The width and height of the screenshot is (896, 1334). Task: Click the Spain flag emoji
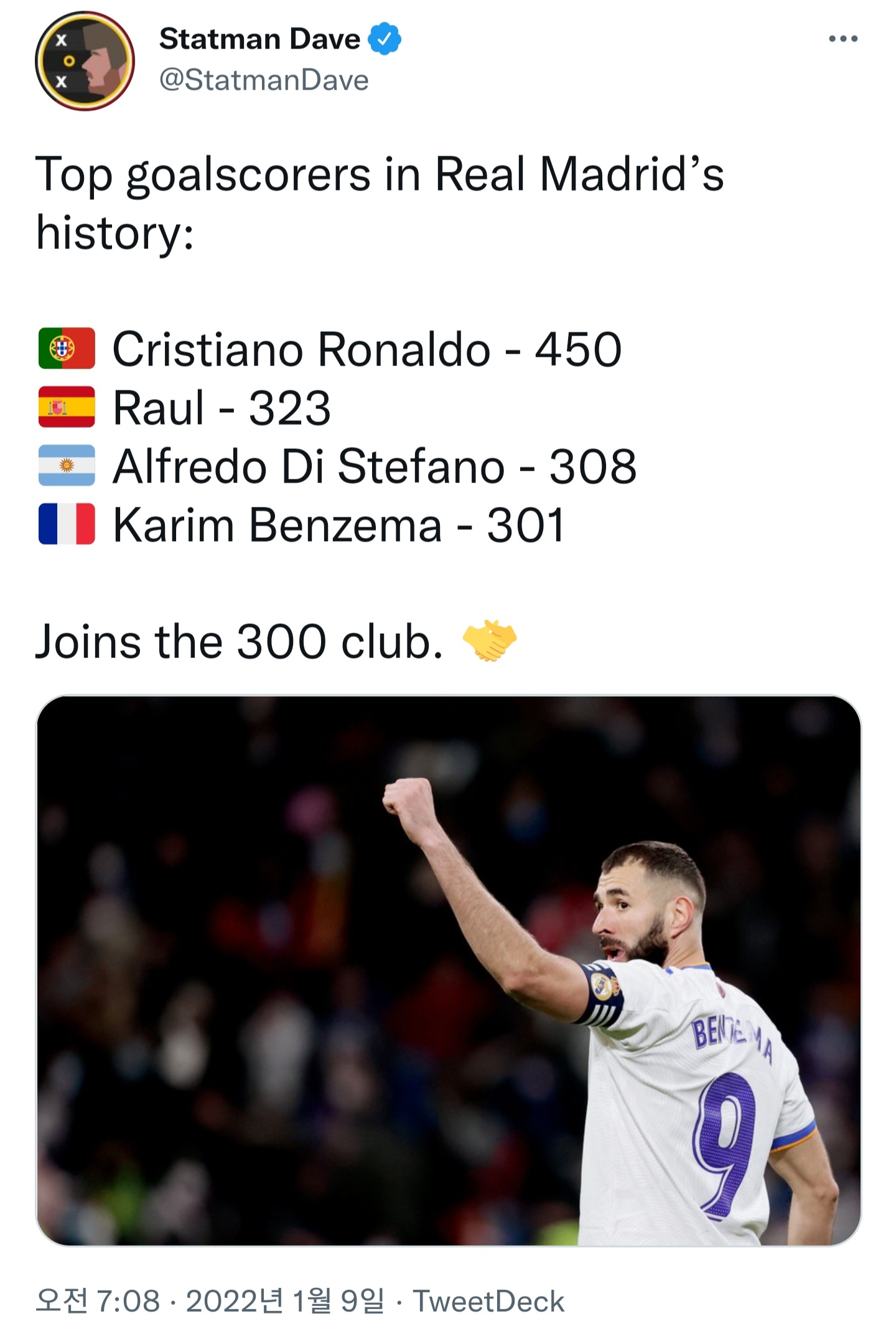pos(67,407)
